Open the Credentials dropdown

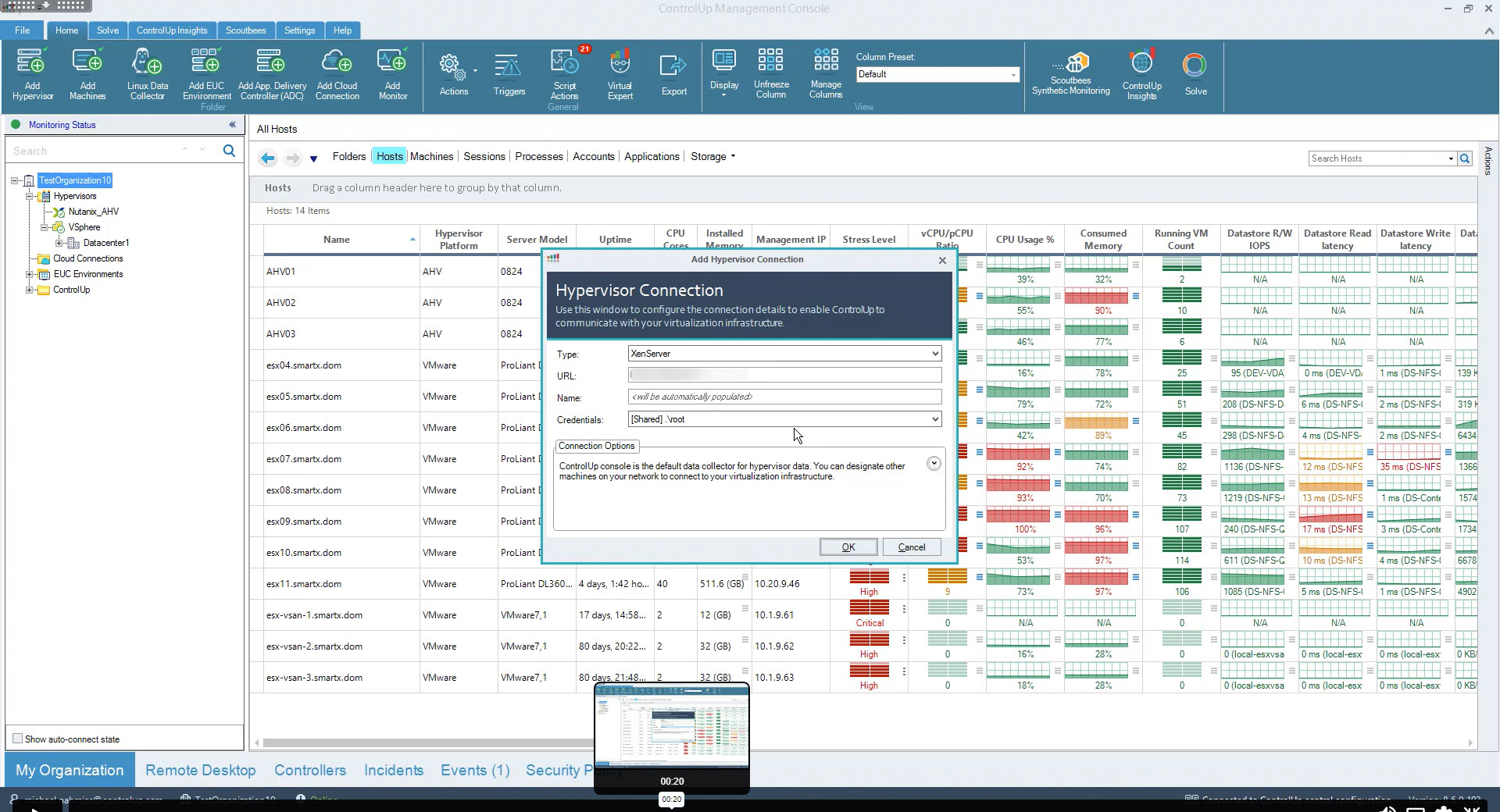point(934,419)
